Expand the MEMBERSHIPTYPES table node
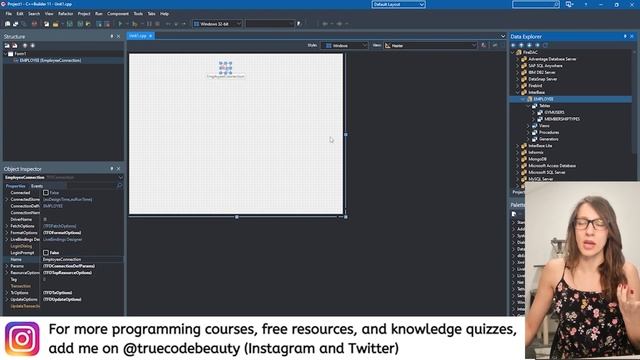The image size is (640, 360). [533, 119]
